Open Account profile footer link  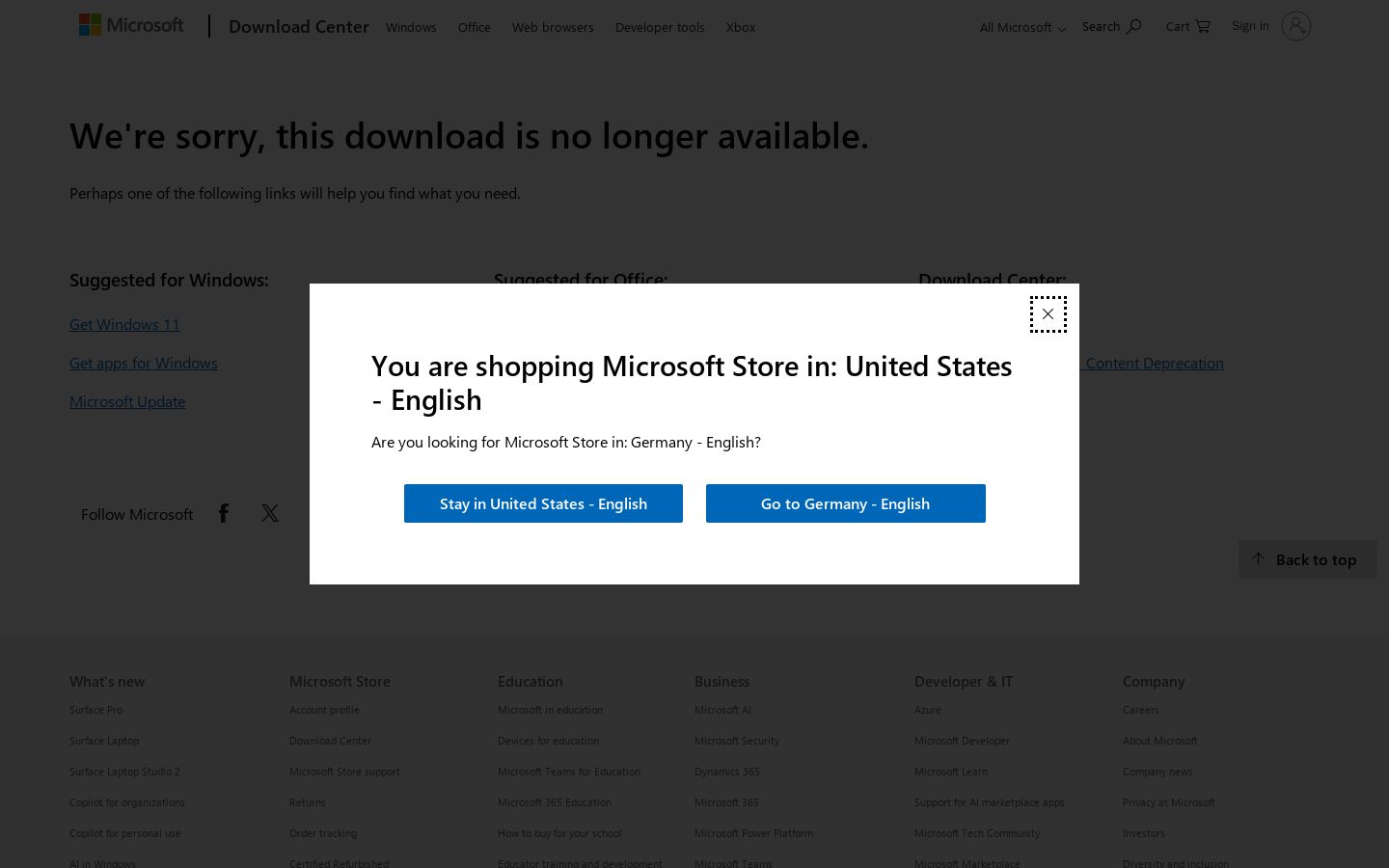(324, 710)
